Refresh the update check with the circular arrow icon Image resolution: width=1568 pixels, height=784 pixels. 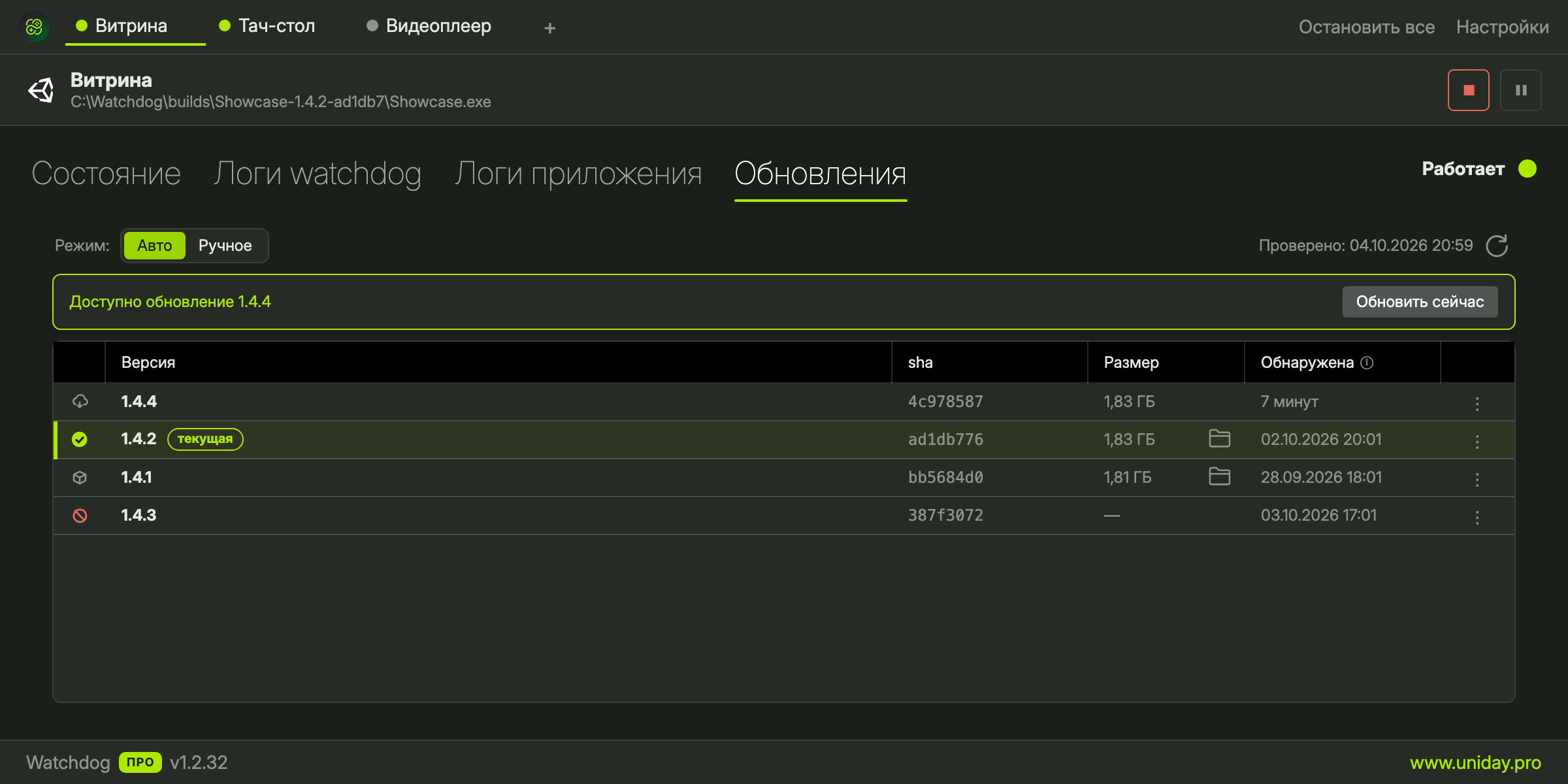click(x=1497, y=246)
